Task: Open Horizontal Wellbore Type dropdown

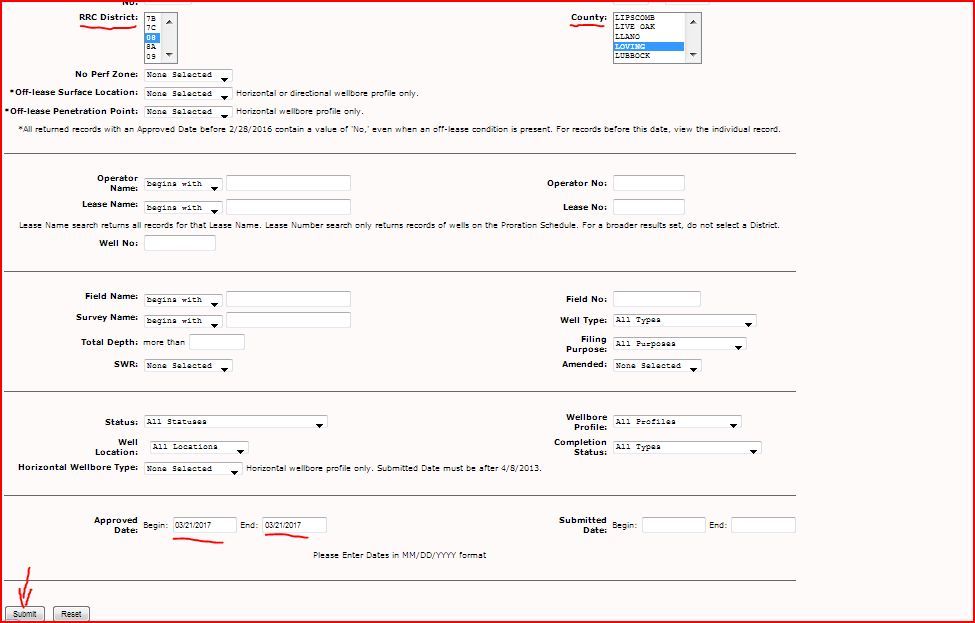Action: click(x=193, y=469)
